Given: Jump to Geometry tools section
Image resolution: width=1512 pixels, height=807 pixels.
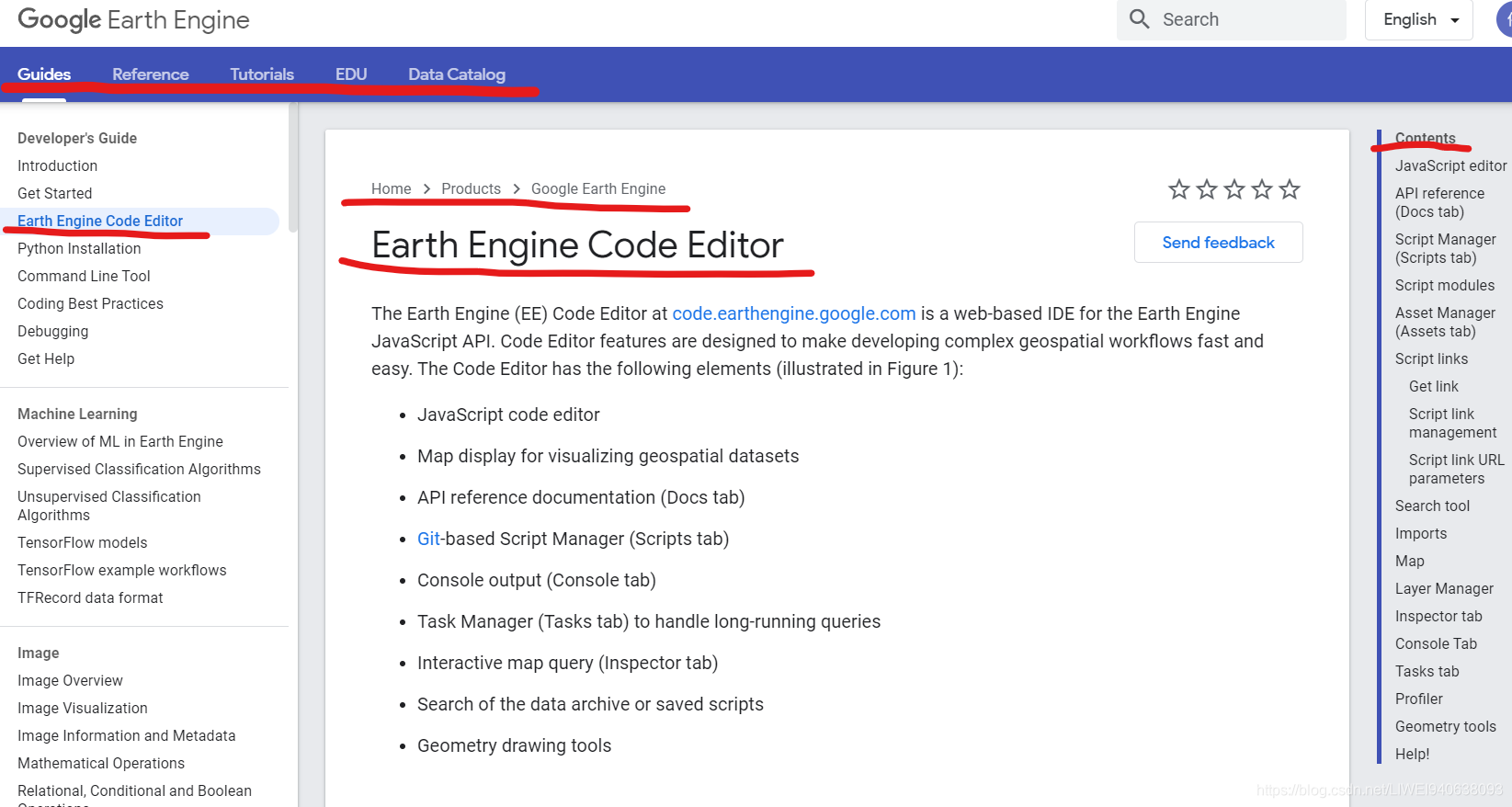Looking at the screenshot, I should 1445,726.
